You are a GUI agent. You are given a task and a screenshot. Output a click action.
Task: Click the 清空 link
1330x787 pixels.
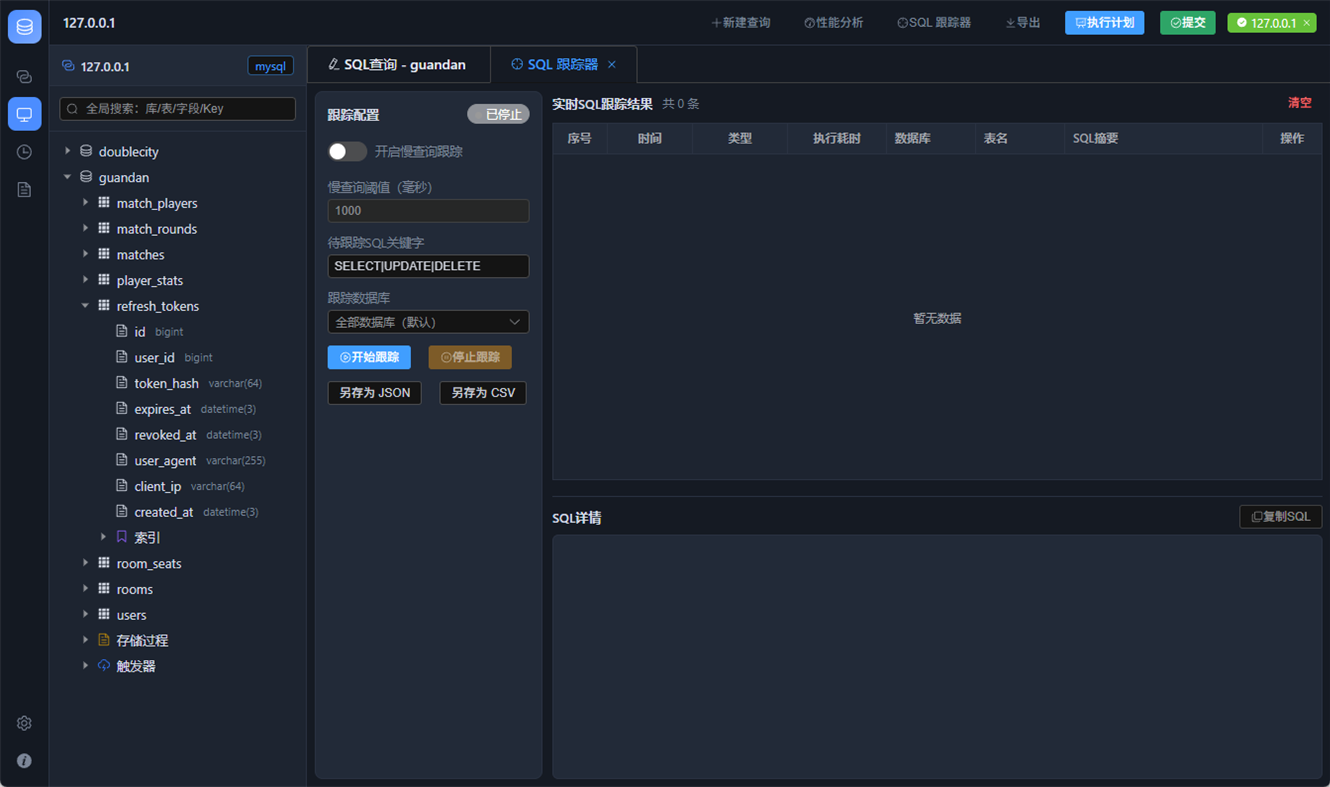pos(1300,103)
